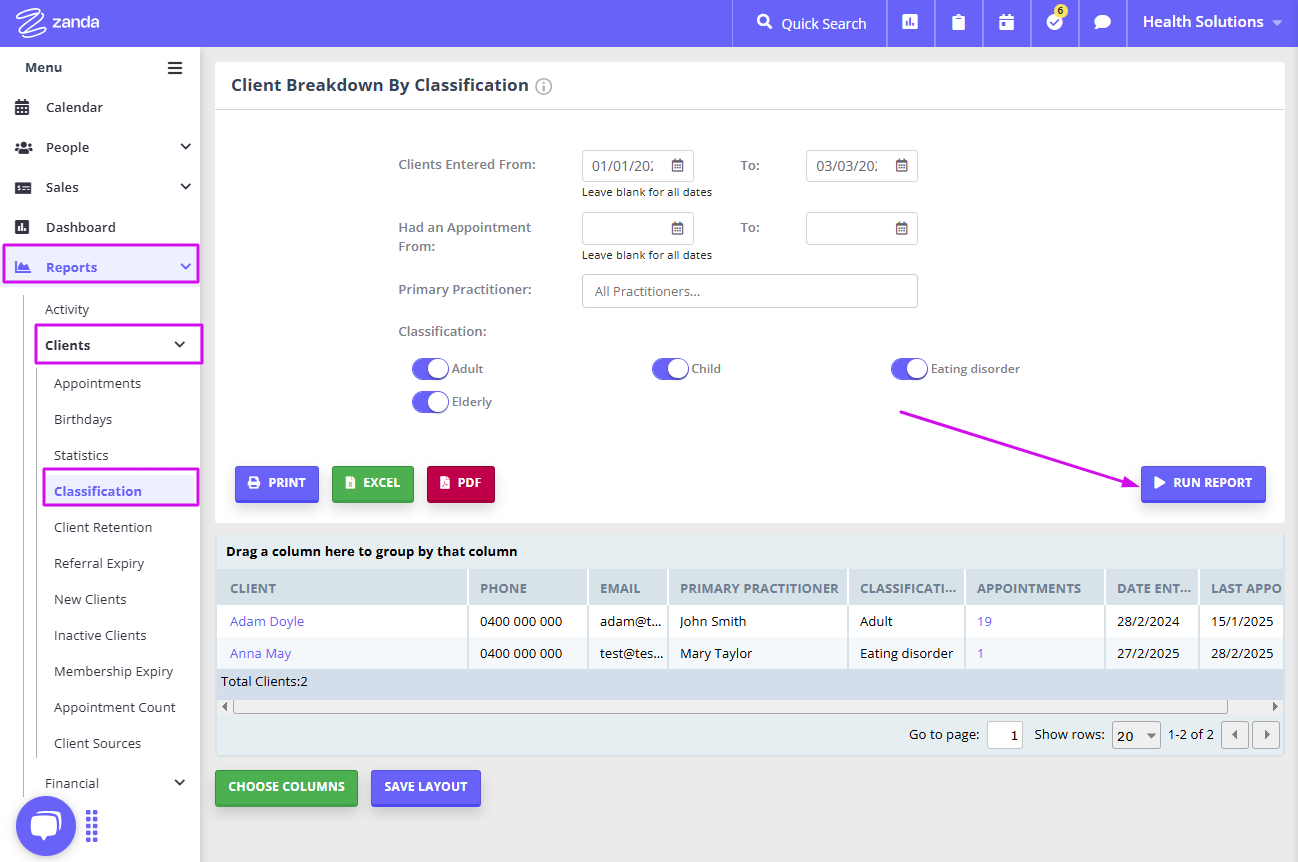Image resolution: width=1298 pixels, height=862 pixels.
Task: Disable the Eating disorder toggle
Action: pyautogui.click(x=909, y=368)
